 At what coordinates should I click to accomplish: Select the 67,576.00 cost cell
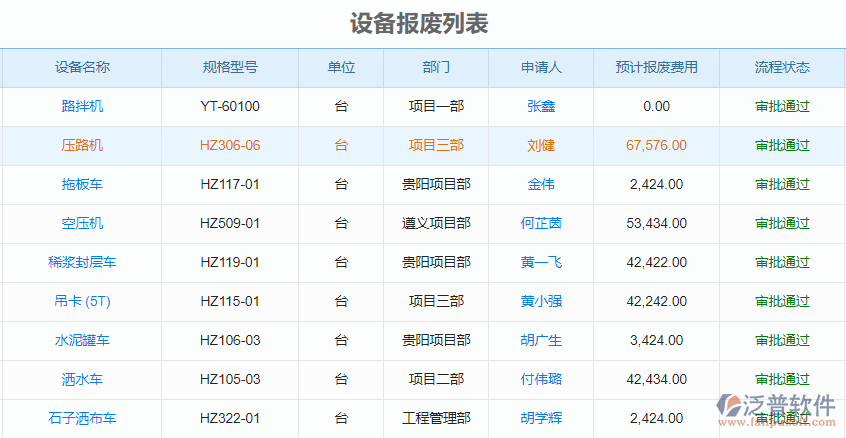656,145
